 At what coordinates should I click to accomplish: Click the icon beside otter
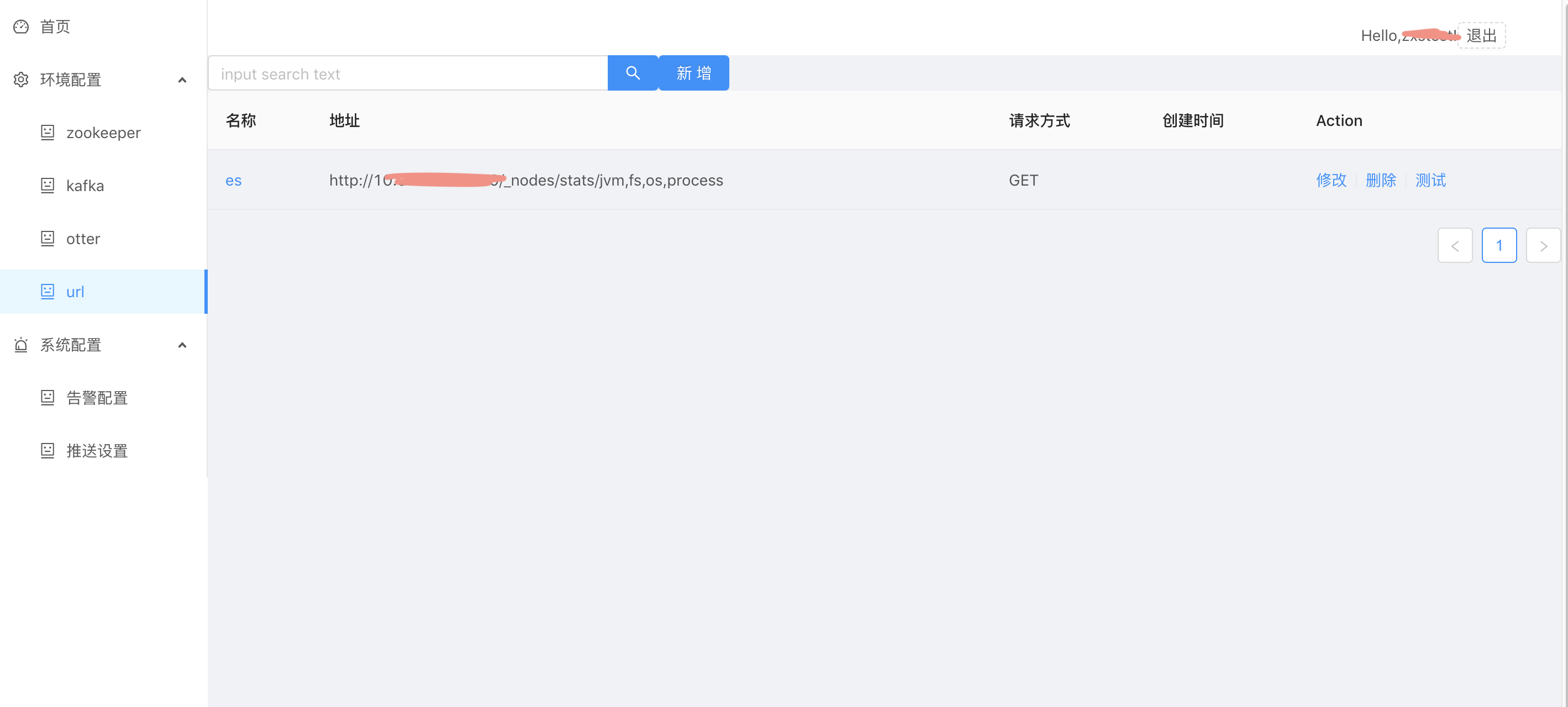point(48,239)
